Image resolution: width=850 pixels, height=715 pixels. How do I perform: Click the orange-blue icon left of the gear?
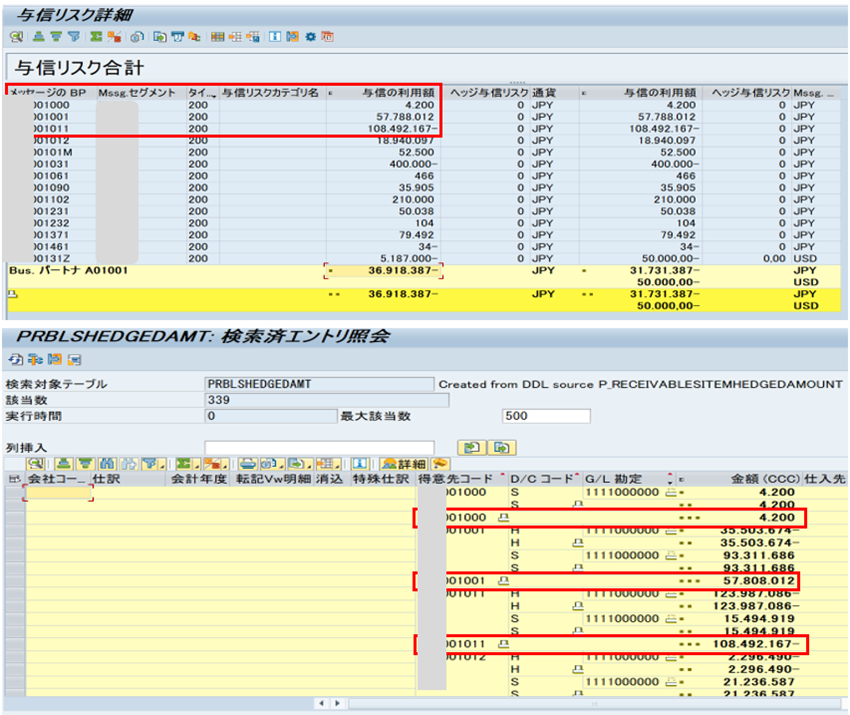click(292, 37)
